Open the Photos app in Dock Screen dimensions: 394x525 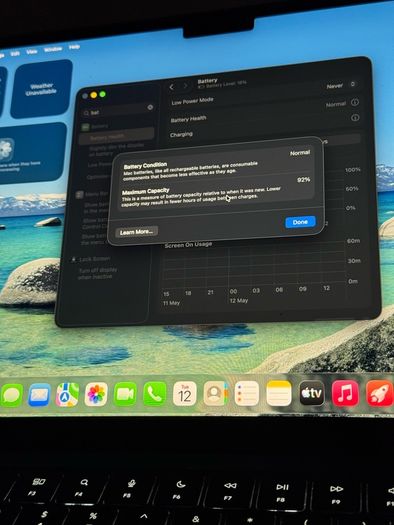[96, 394]
